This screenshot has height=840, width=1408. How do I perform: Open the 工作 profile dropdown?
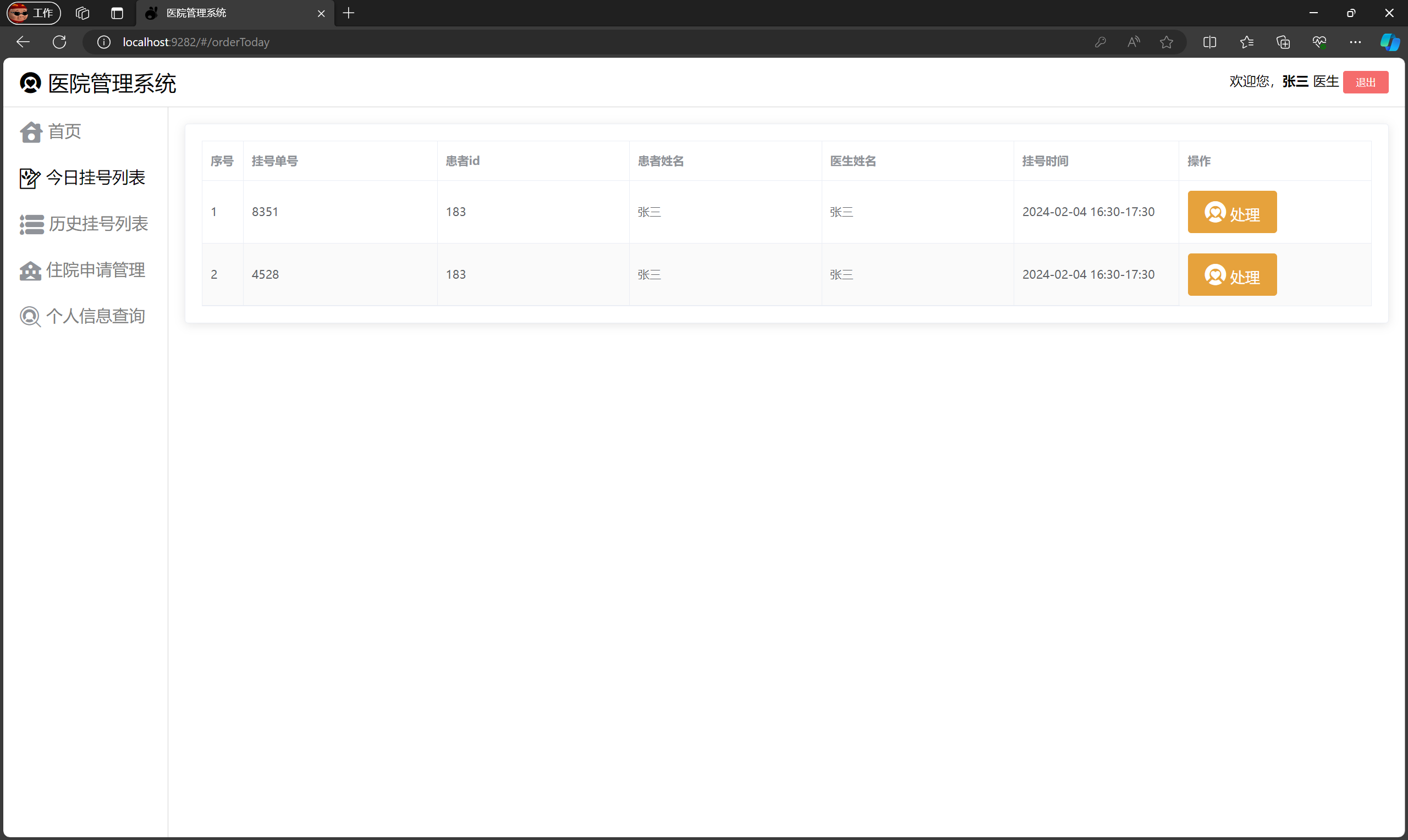(x=34, y=13)
